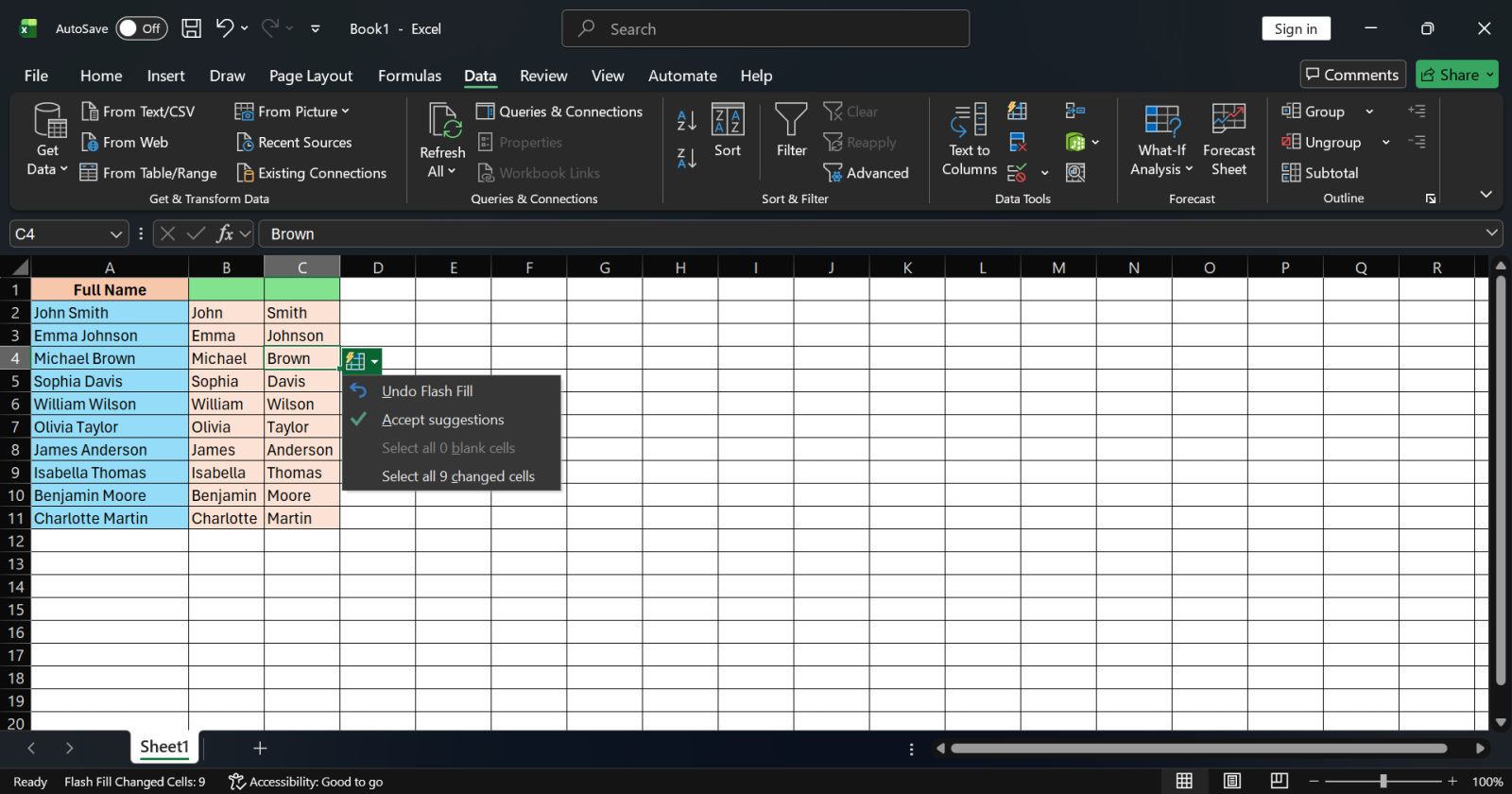Click the Page Break Preview status bar icon
1512x794 pixels.
[x=1279, y=781]
